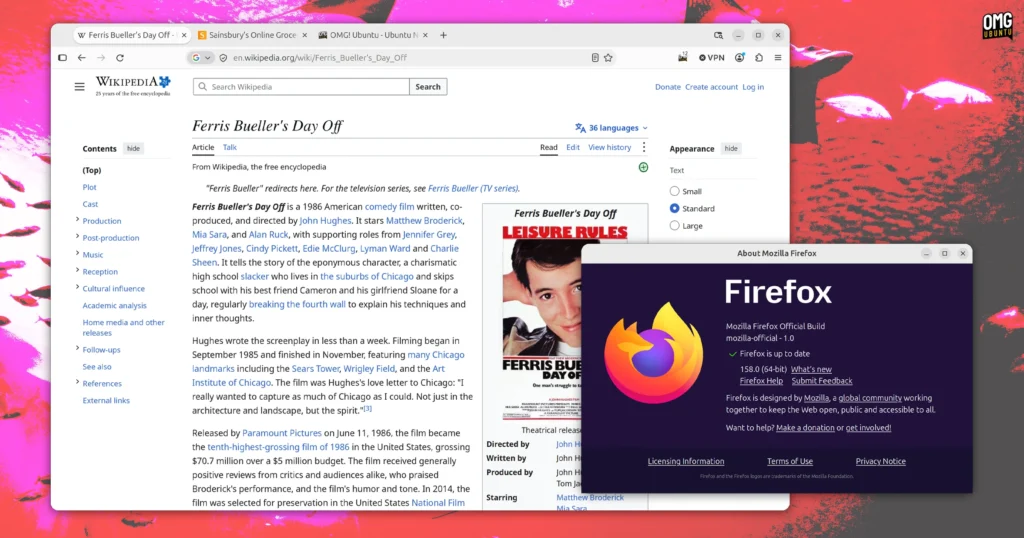Image resolution: width=1024 pixels, height=538 pixels.
Task: Jump to Cast in contents
Action: [x=90, y=204]
